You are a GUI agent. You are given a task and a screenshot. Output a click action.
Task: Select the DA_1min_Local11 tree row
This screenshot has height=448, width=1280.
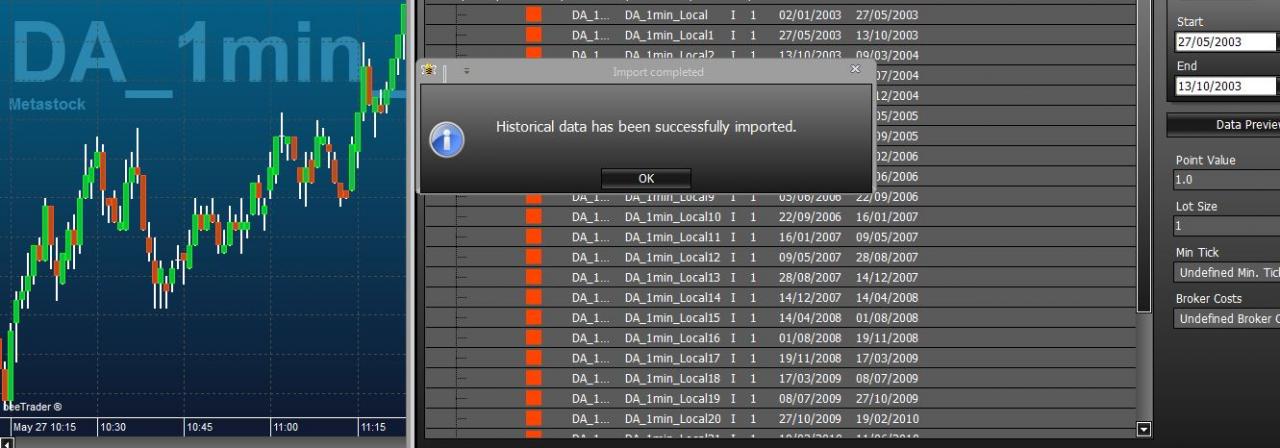[781, 237]
